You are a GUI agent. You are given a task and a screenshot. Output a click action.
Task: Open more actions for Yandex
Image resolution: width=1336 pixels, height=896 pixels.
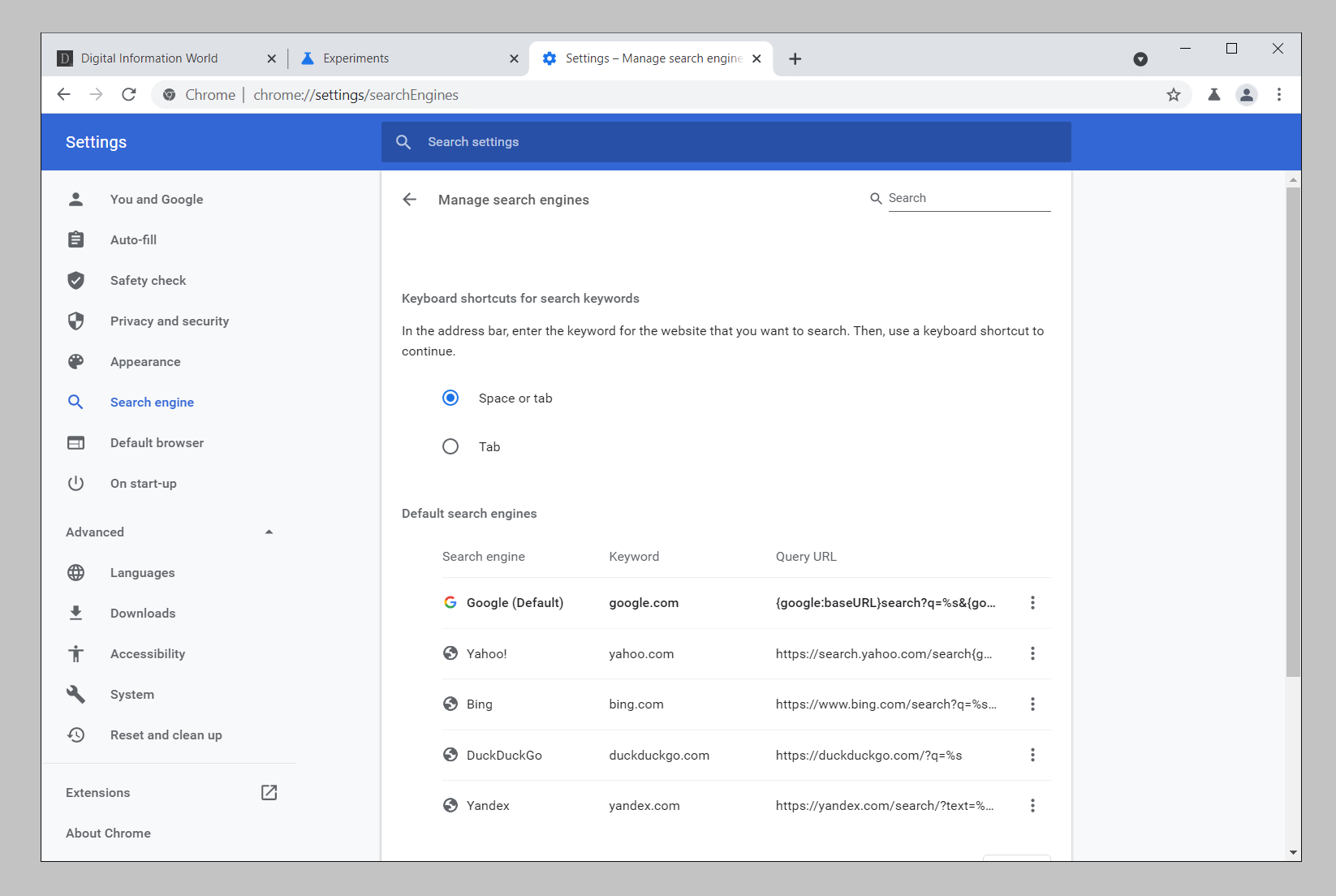pos(1032,806)
